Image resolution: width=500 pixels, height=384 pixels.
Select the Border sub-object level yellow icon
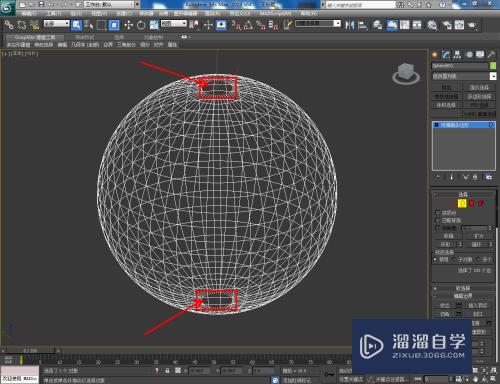462,203
